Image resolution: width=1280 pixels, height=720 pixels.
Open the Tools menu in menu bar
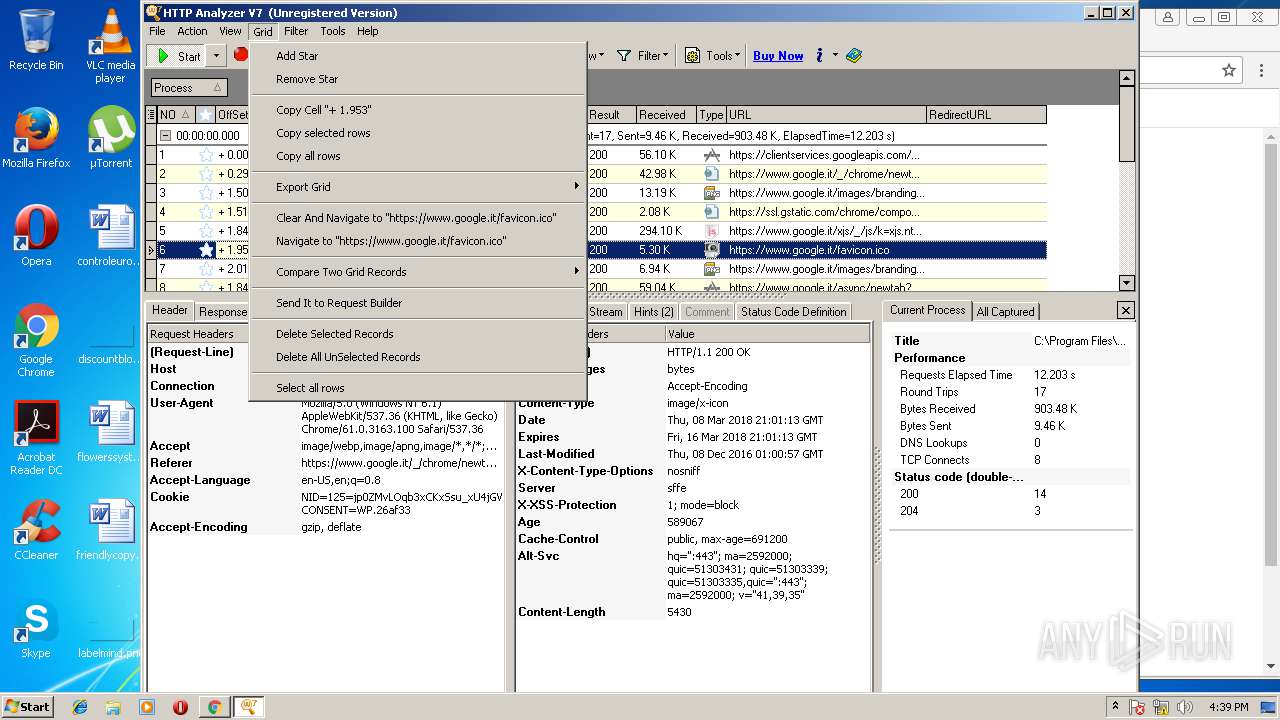point(333,31)
